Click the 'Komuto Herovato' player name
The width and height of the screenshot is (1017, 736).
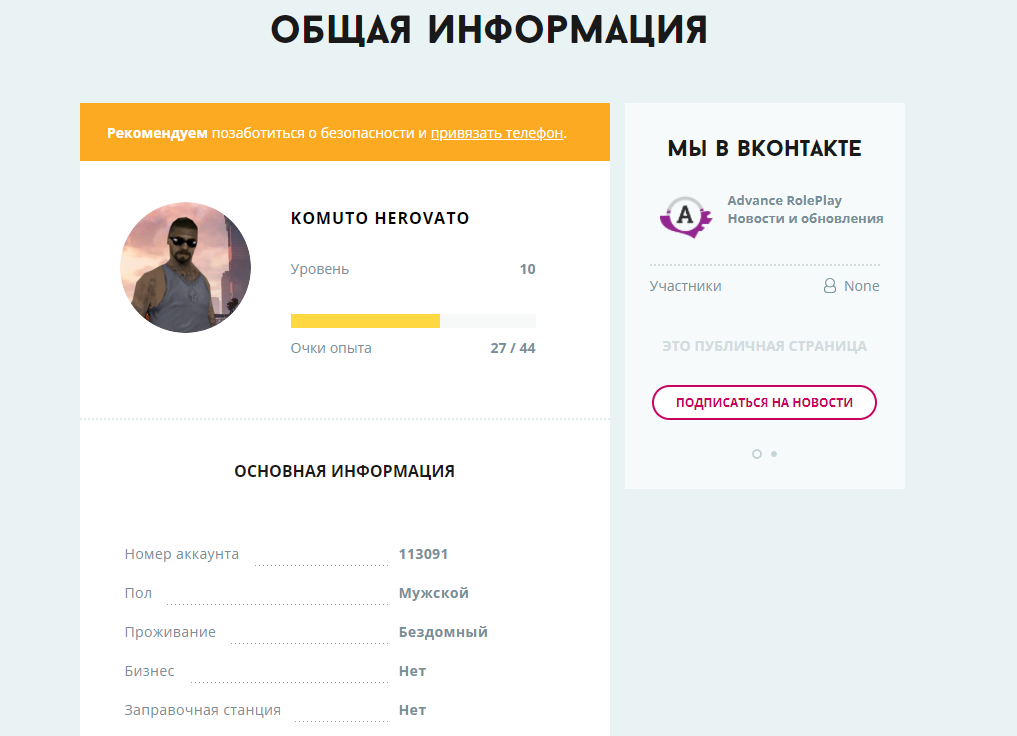coord(380,218)
